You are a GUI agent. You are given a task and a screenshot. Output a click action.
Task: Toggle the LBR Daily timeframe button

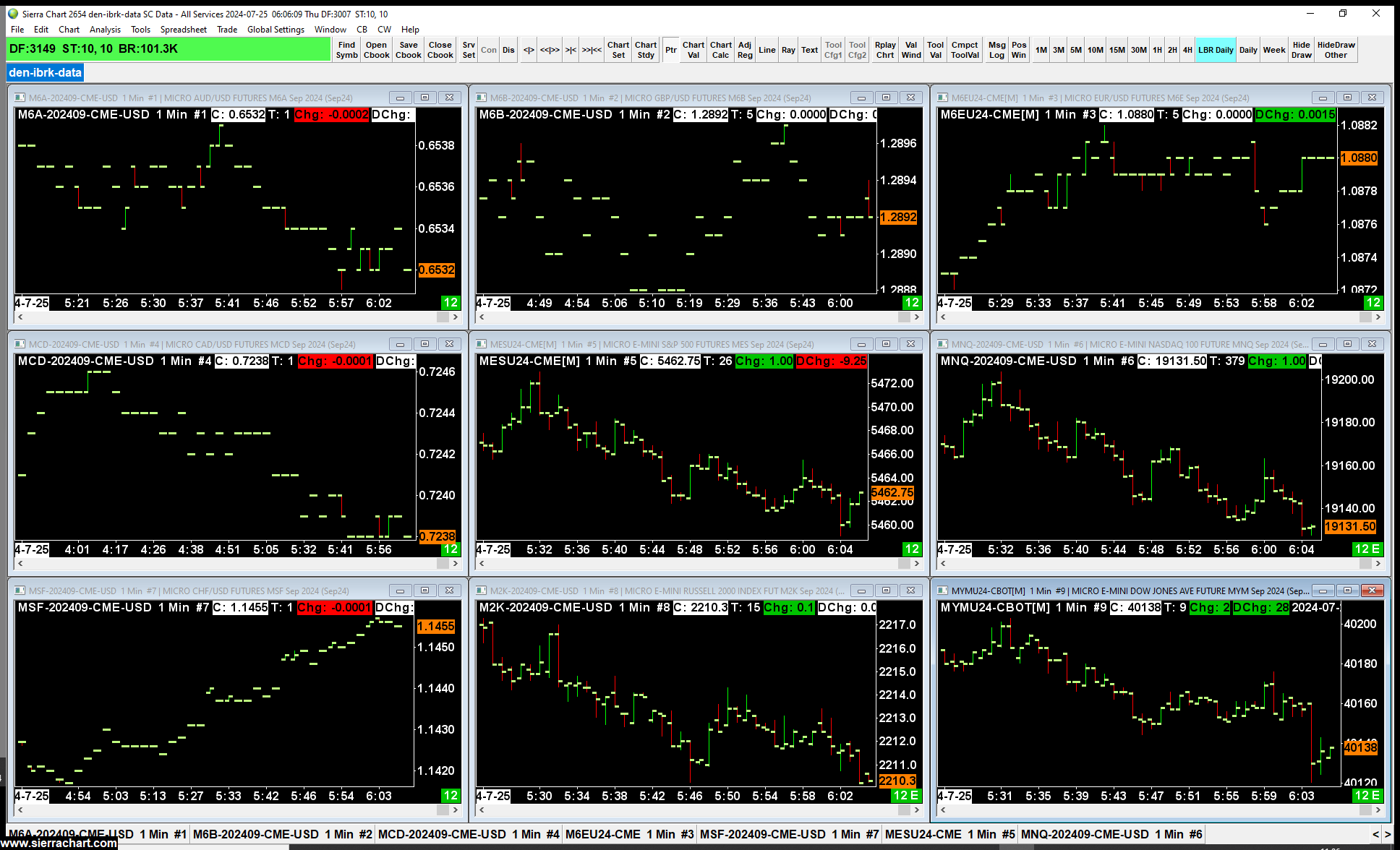pyautogui.click(x=1215, y=50)
